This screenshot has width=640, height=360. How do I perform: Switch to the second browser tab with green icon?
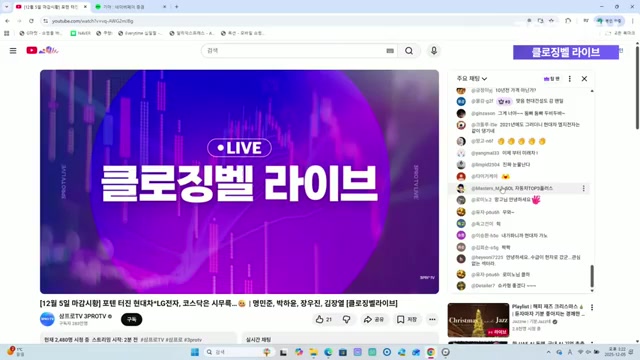pyautogui.click(x=130, y=7)
